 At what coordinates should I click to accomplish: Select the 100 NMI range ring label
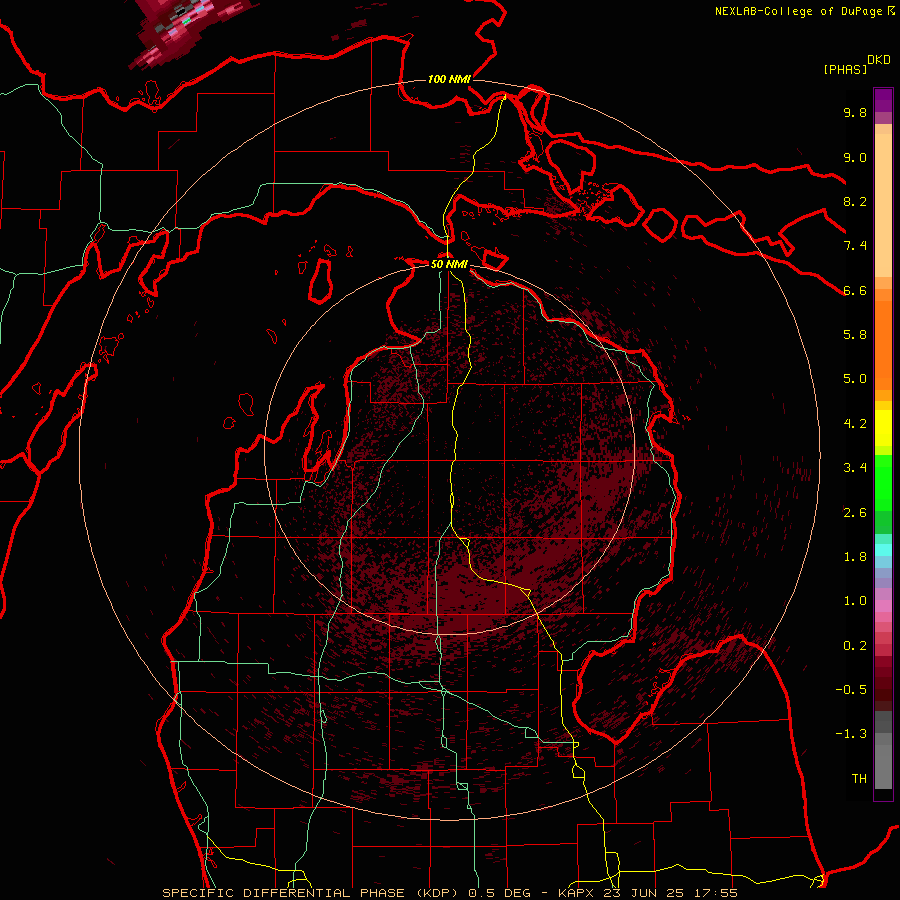click(x=449, y=79)
